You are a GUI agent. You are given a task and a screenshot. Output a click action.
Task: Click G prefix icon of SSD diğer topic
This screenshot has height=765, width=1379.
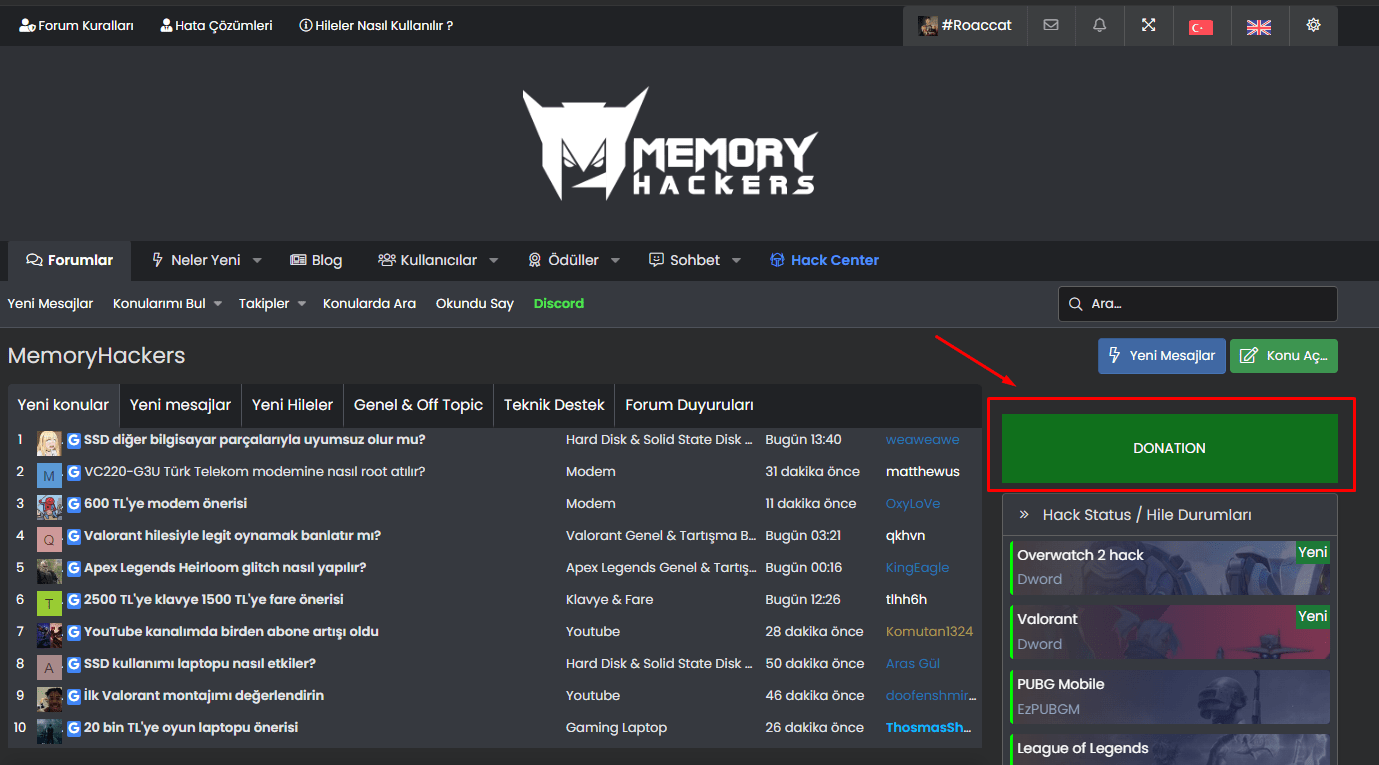pos(74,440)
